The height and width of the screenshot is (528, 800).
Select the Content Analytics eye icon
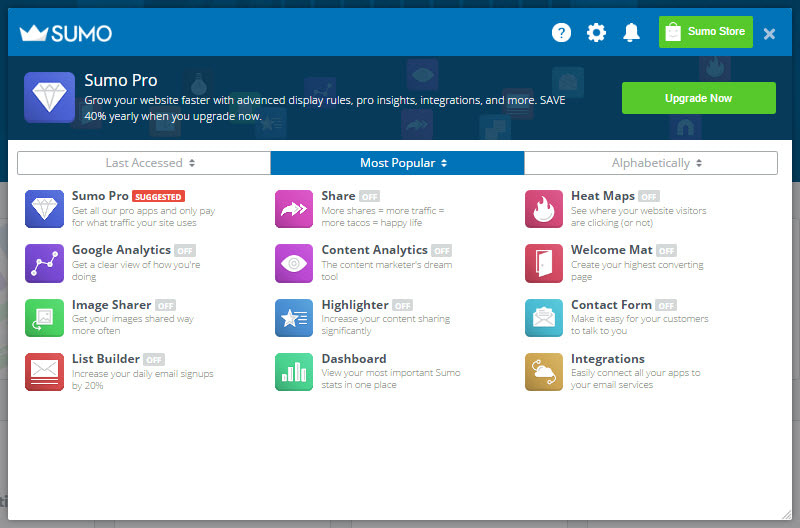pyautogui.click(x=294, y=263)
